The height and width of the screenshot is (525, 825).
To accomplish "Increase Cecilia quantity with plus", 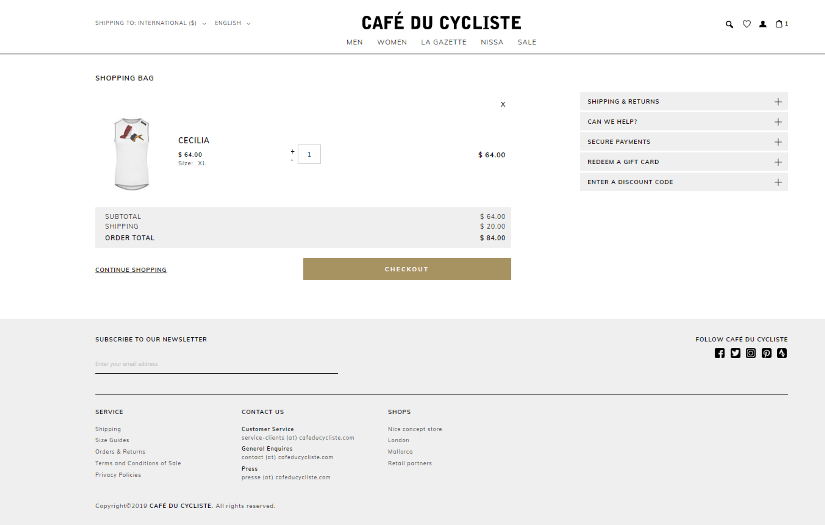I will click(293, 151).
